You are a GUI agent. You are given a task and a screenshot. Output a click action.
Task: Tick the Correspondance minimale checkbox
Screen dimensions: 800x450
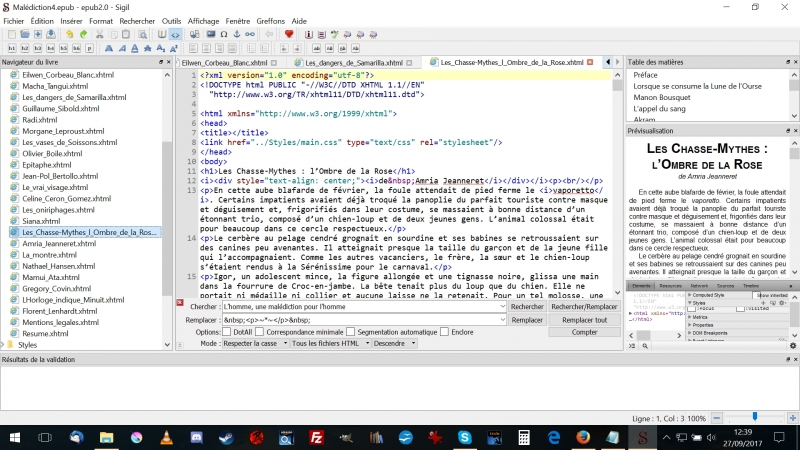click(x=260, y=331)
